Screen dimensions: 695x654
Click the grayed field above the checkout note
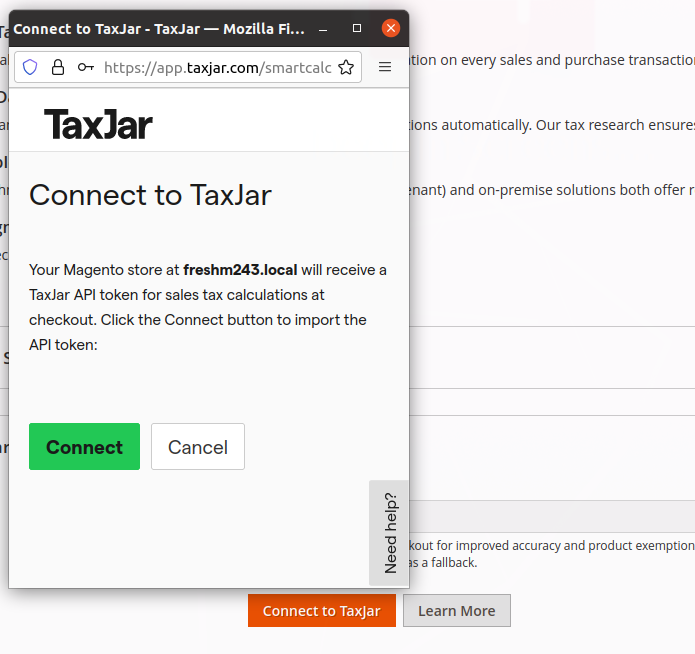point(550,516)
